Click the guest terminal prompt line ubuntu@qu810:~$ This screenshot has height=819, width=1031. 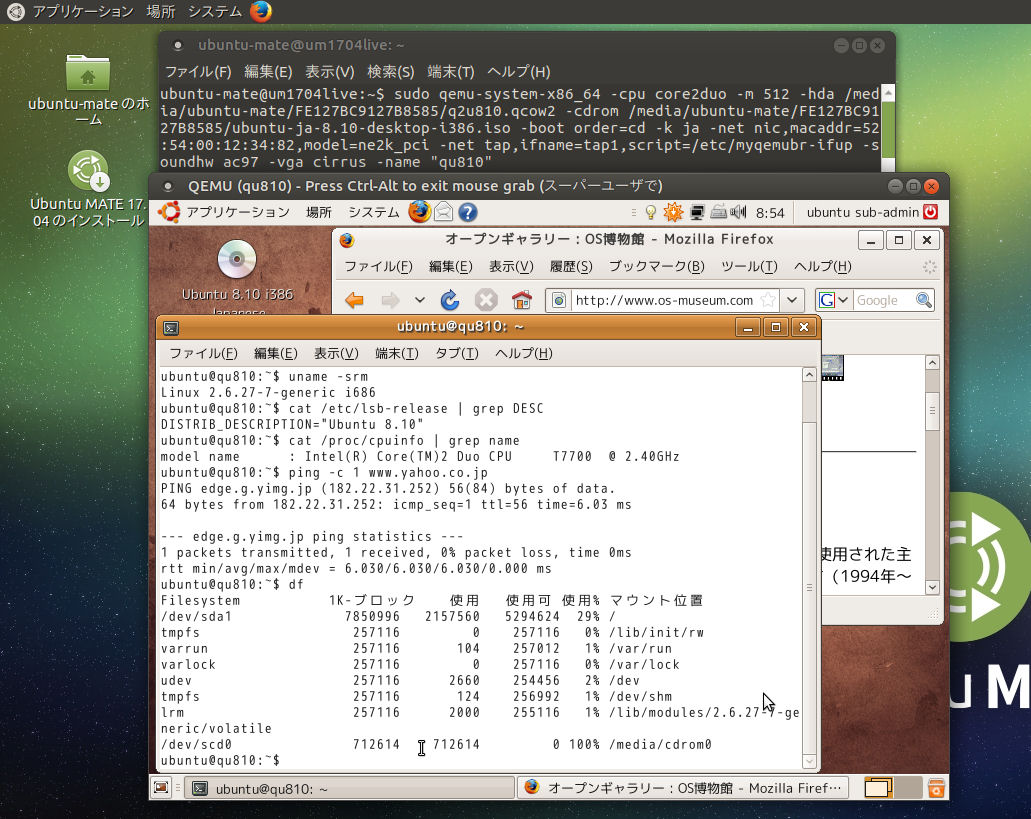[x=220, y=760]
